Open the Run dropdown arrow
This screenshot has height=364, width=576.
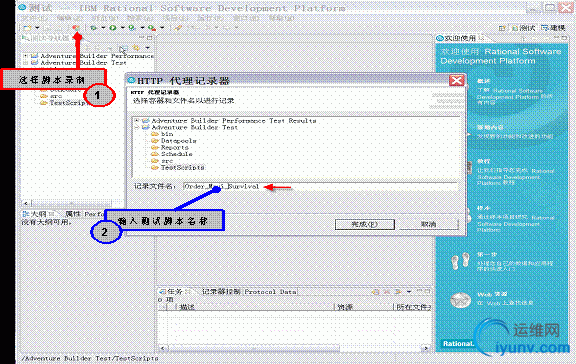122,28
